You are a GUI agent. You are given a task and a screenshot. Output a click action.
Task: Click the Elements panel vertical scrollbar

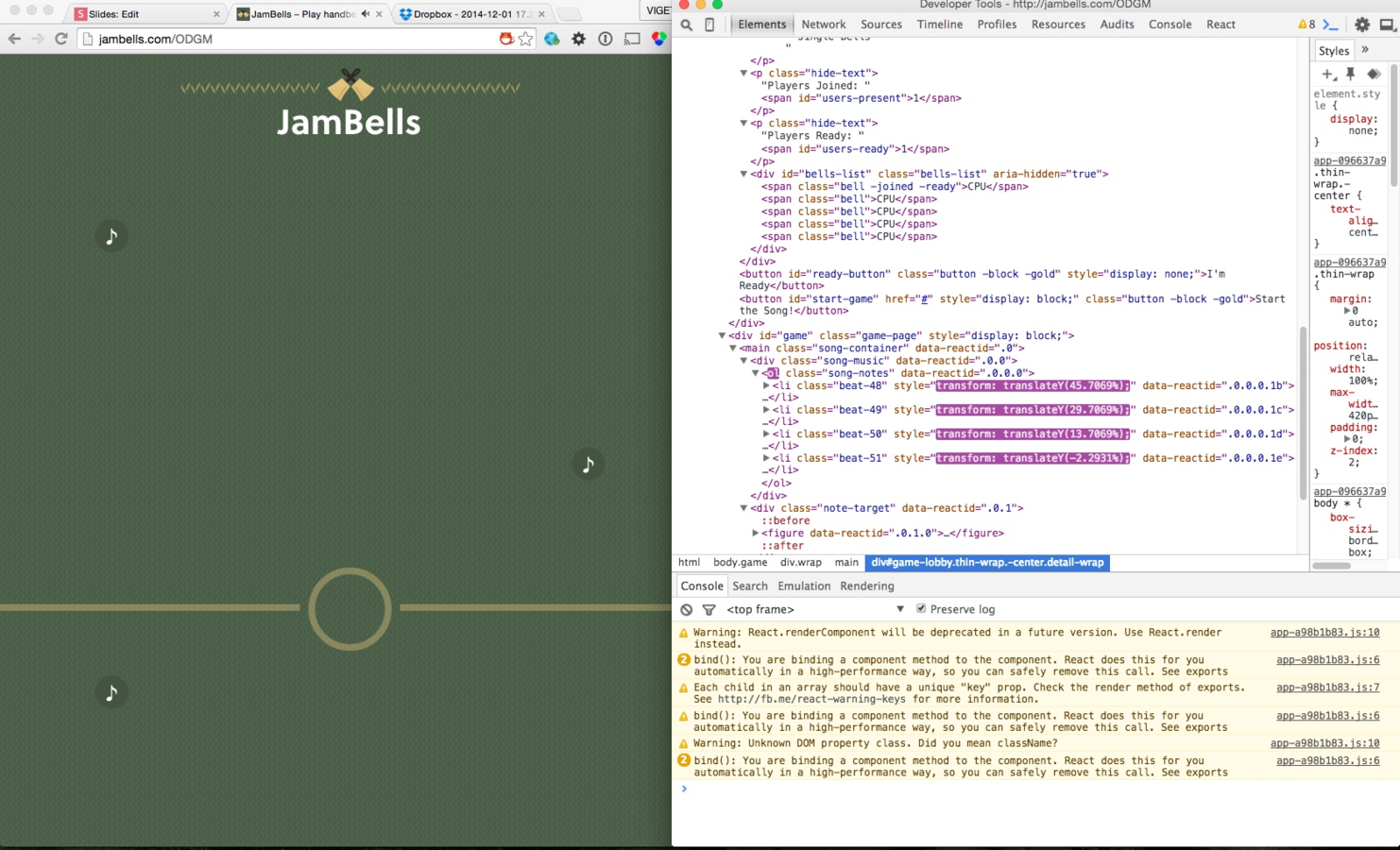(1304, 413)
